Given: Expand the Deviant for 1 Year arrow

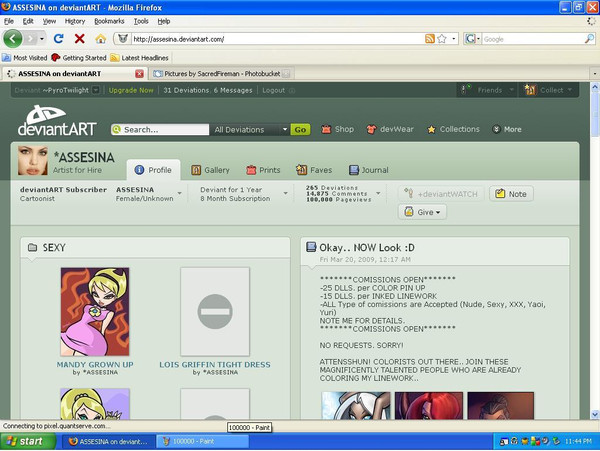Looking at the screenshot, I should (285, 194).
